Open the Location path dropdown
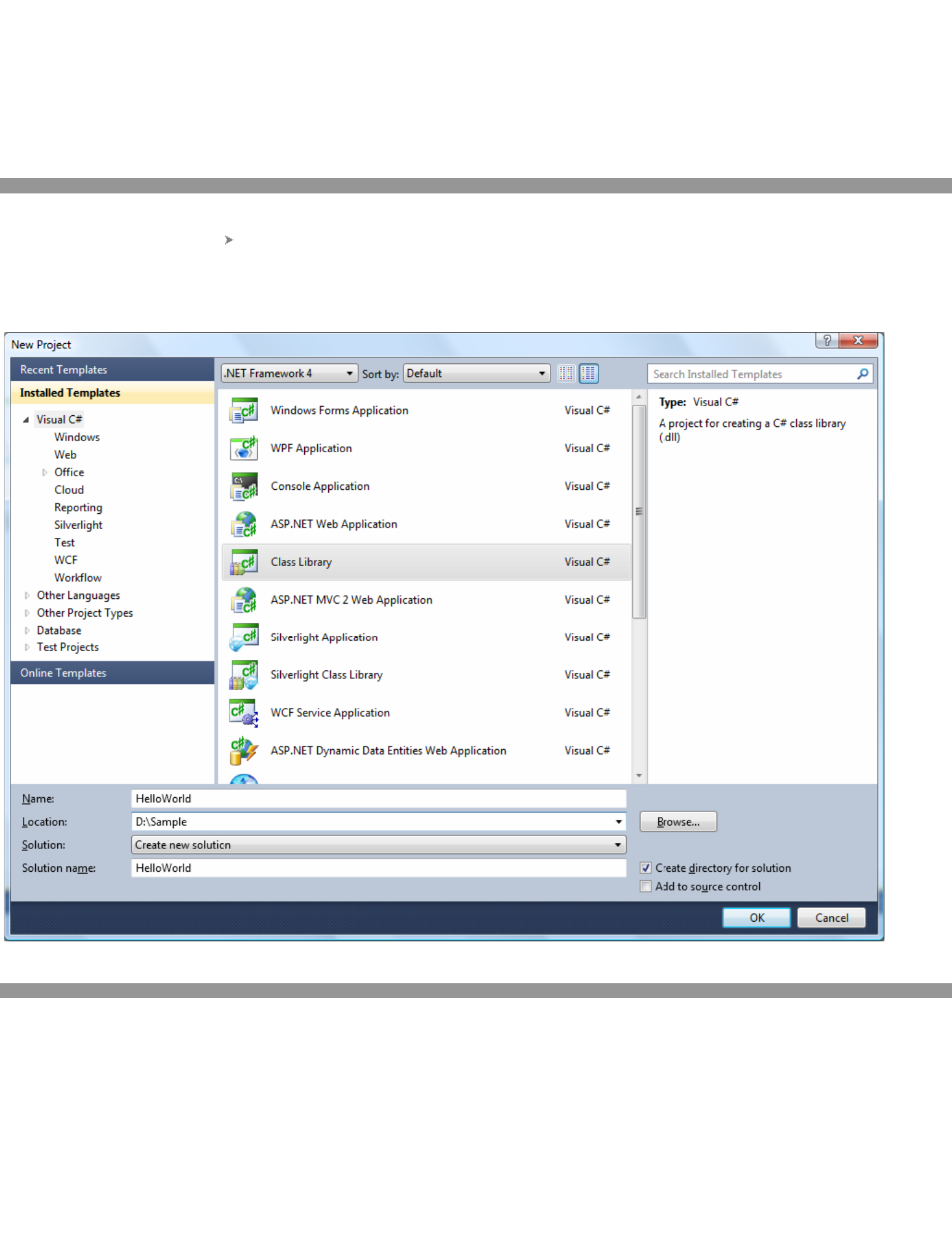Screen dimensions: 952x1234 coord(618,822)
